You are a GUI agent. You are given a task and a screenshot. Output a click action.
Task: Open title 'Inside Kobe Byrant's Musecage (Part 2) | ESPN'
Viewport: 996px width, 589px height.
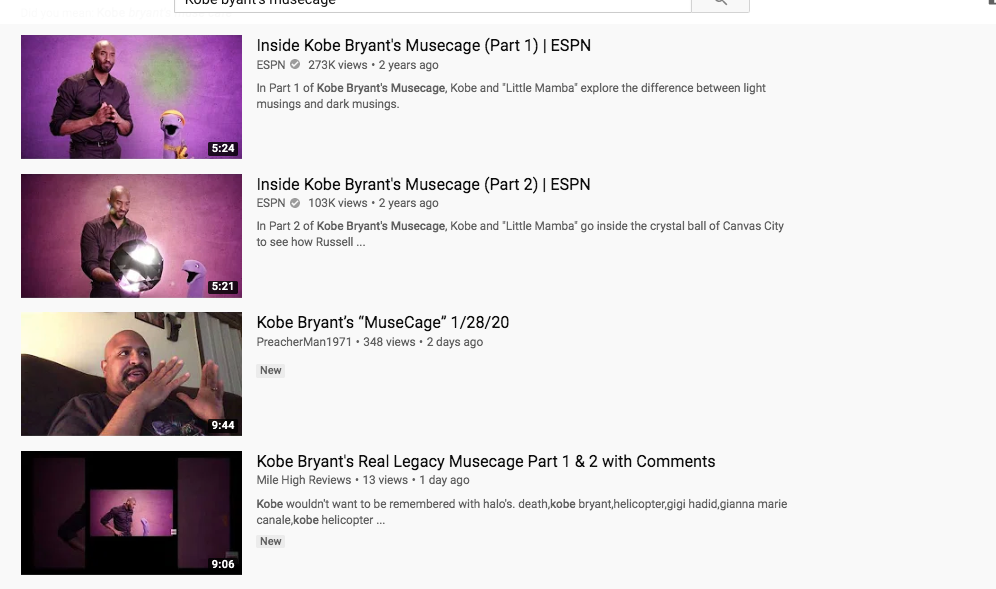pos(424,184)
